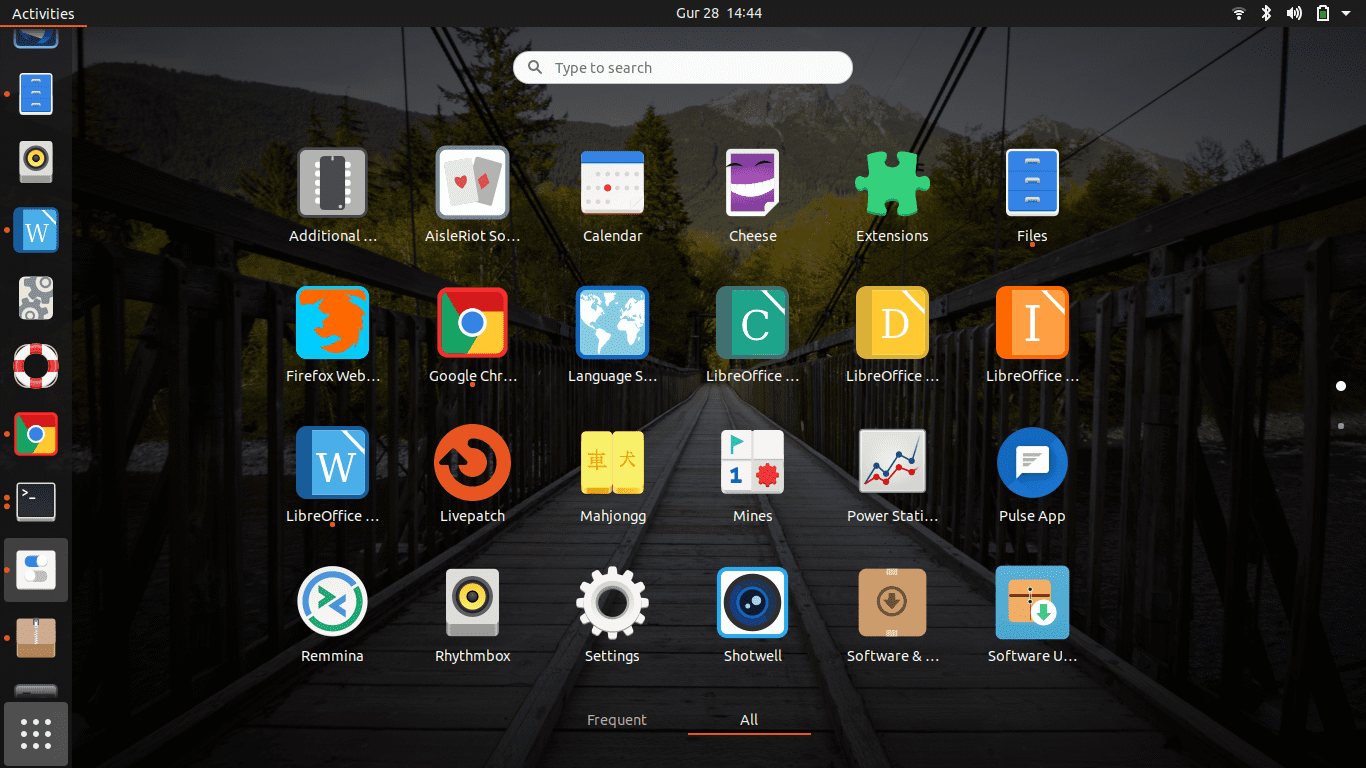The width and height of the screenshot is (1366, 768).
Task: Open Google Chrome from the dock
Action: pos(36,434)
